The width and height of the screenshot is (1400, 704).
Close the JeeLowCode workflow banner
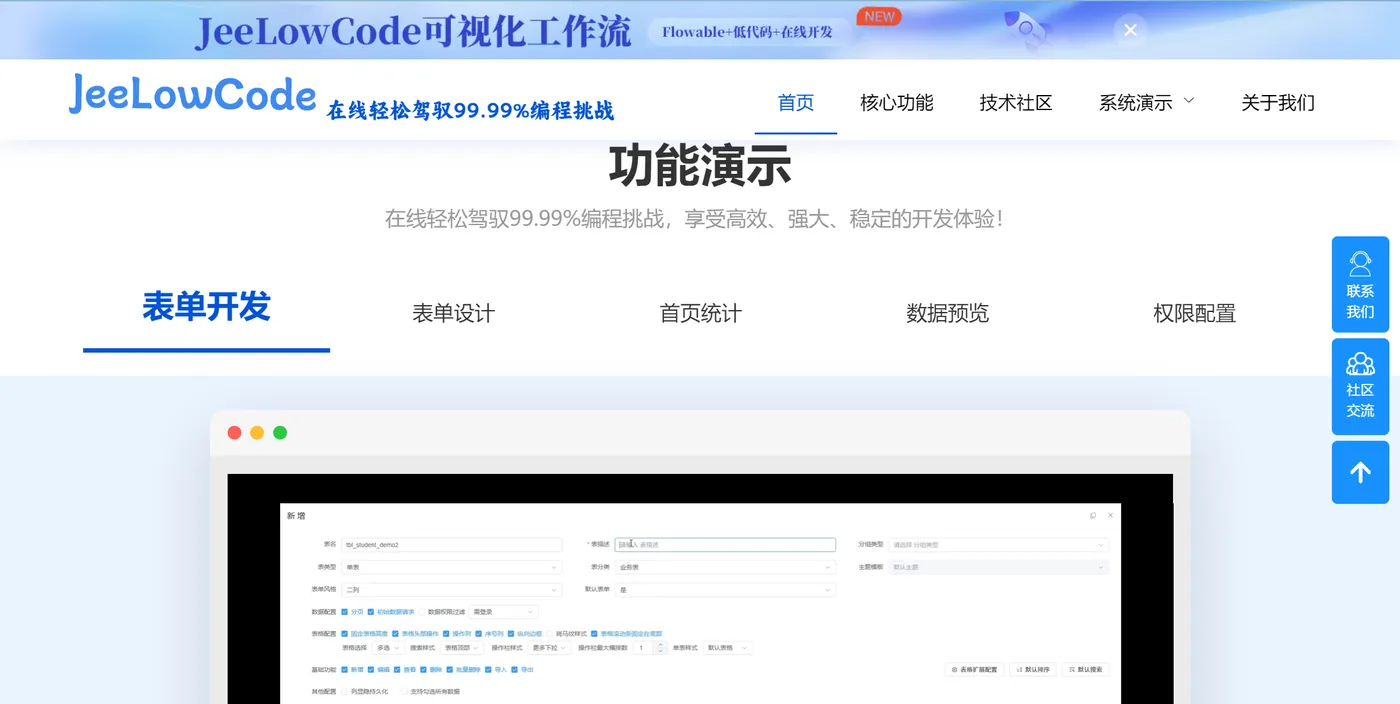tap(1130, 30)
